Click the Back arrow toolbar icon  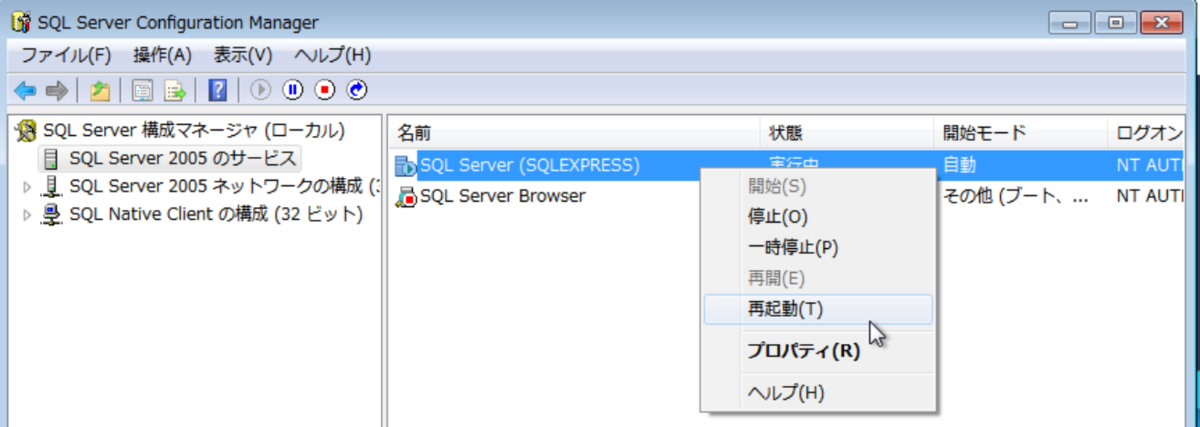(x=24, y=91)
